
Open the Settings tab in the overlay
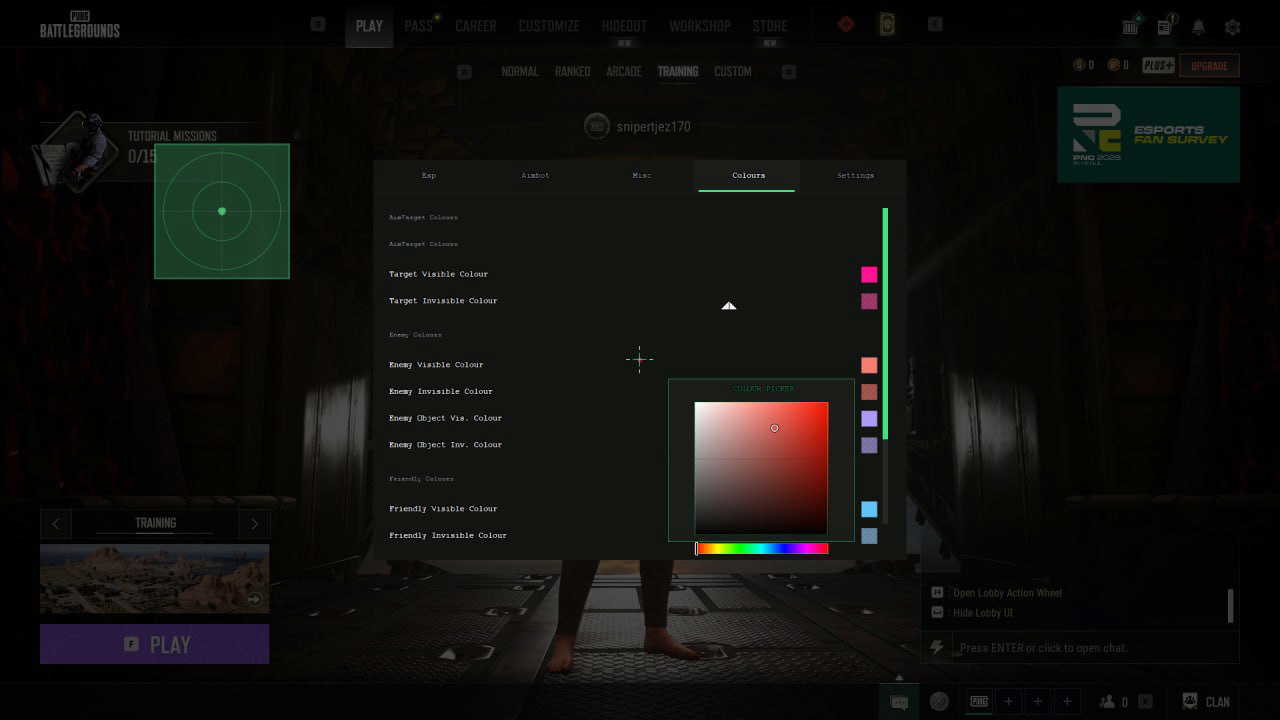pyautogui.click(x=855, y=175)
